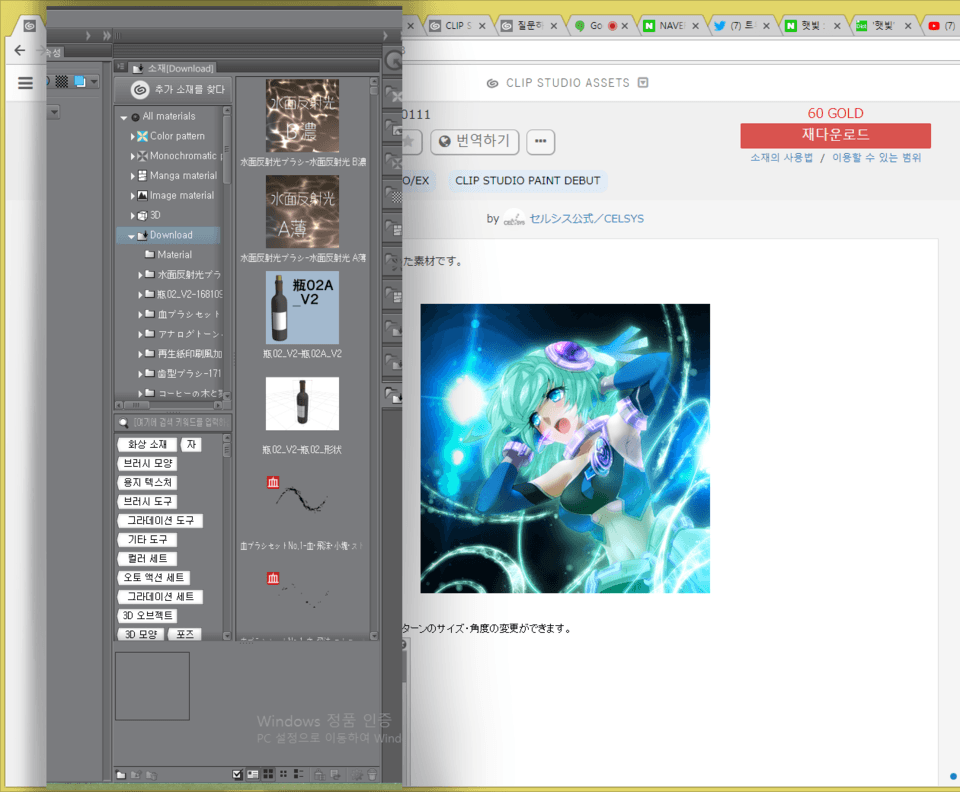Open the browser hamburger menu
The image size is (960, 792).
click(x=25, y=83)
